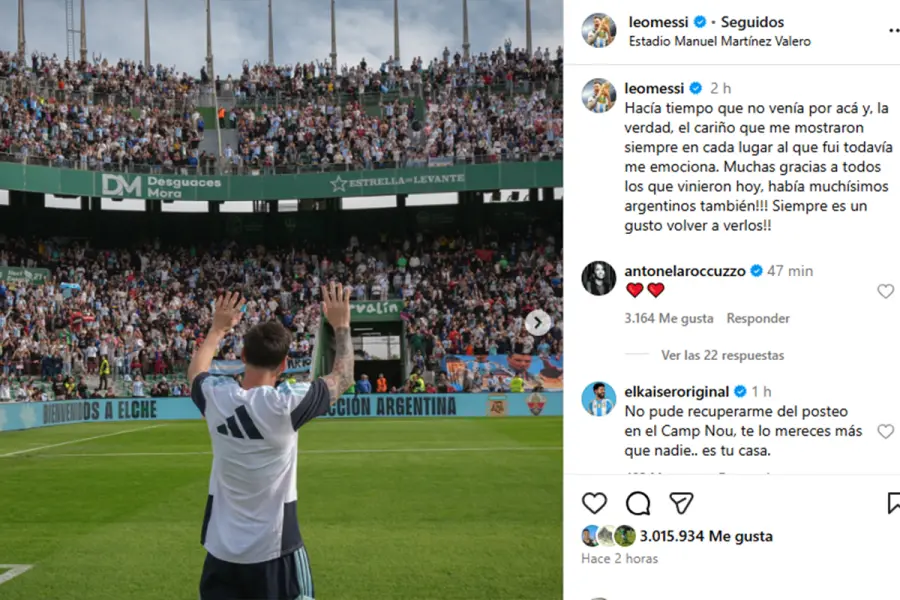Viewport: 900px width, 600px height.
Task: Open antonelaroccuzzo's profile avatar
Action: point(599,278)
